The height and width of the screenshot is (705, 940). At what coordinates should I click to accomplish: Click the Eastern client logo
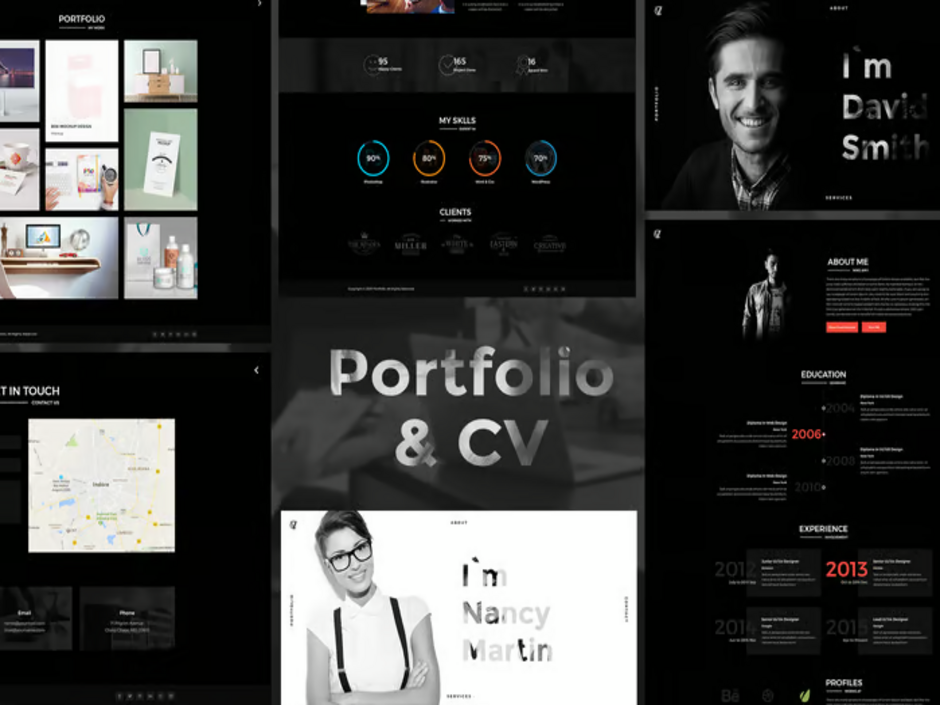tap(503, 244)
